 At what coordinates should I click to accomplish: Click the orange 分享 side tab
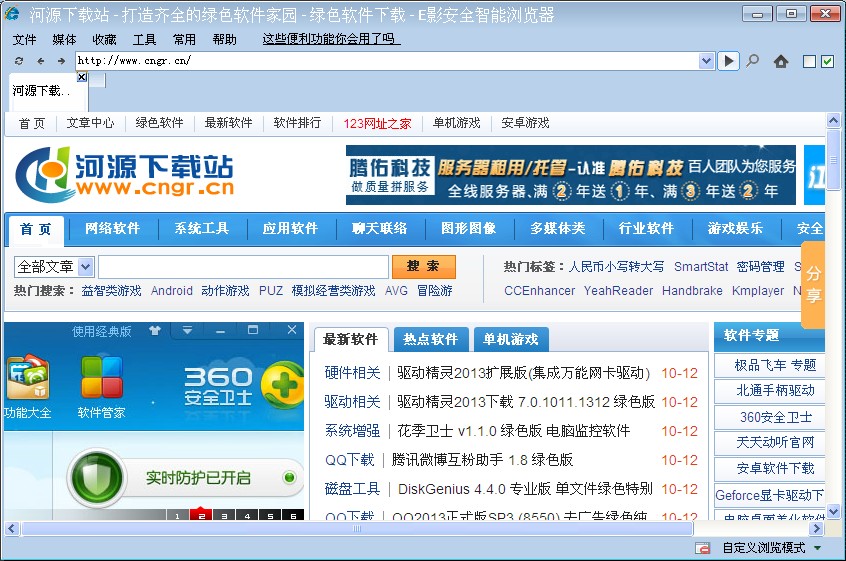(813, 285)
